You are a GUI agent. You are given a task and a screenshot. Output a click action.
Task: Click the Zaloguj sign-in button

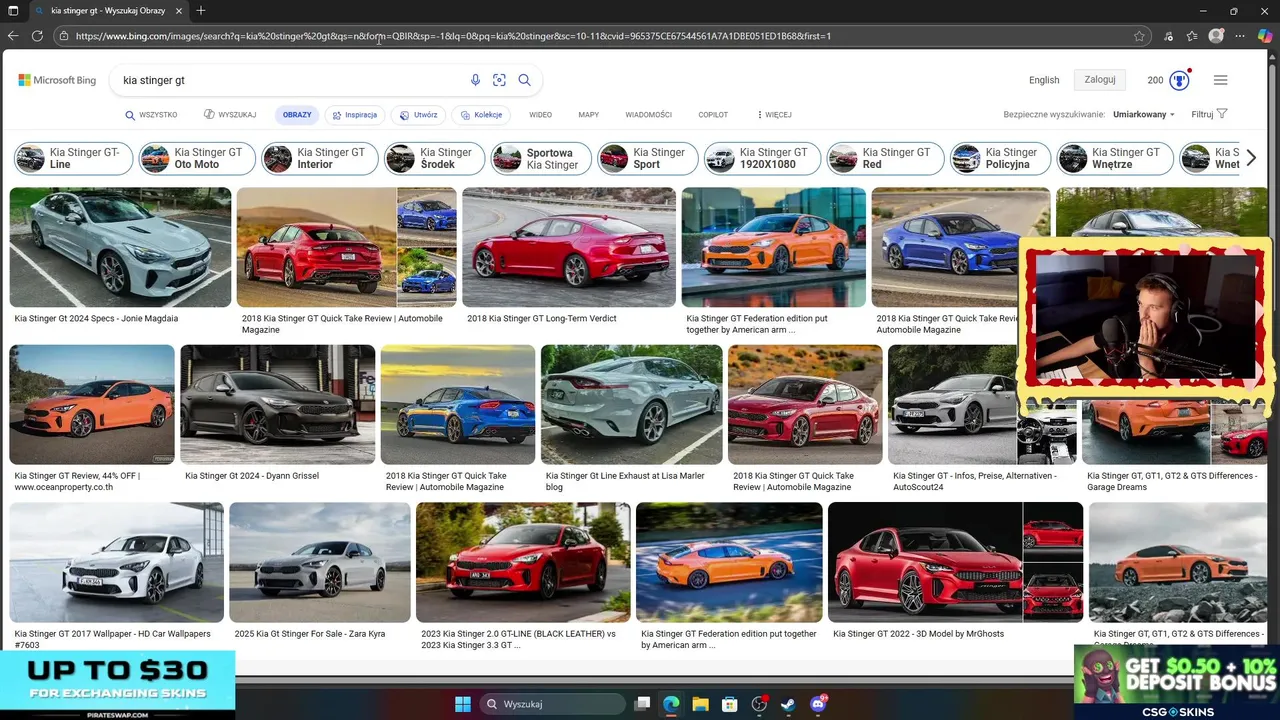point(1100,80)
